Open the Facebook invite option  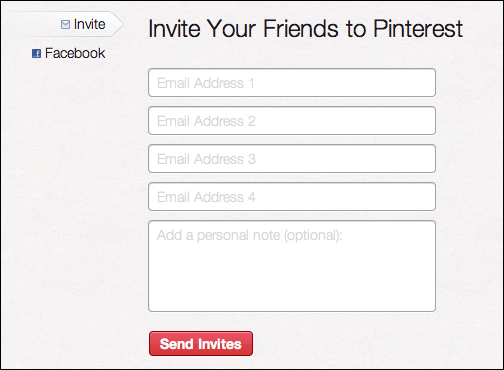point(68,53)
